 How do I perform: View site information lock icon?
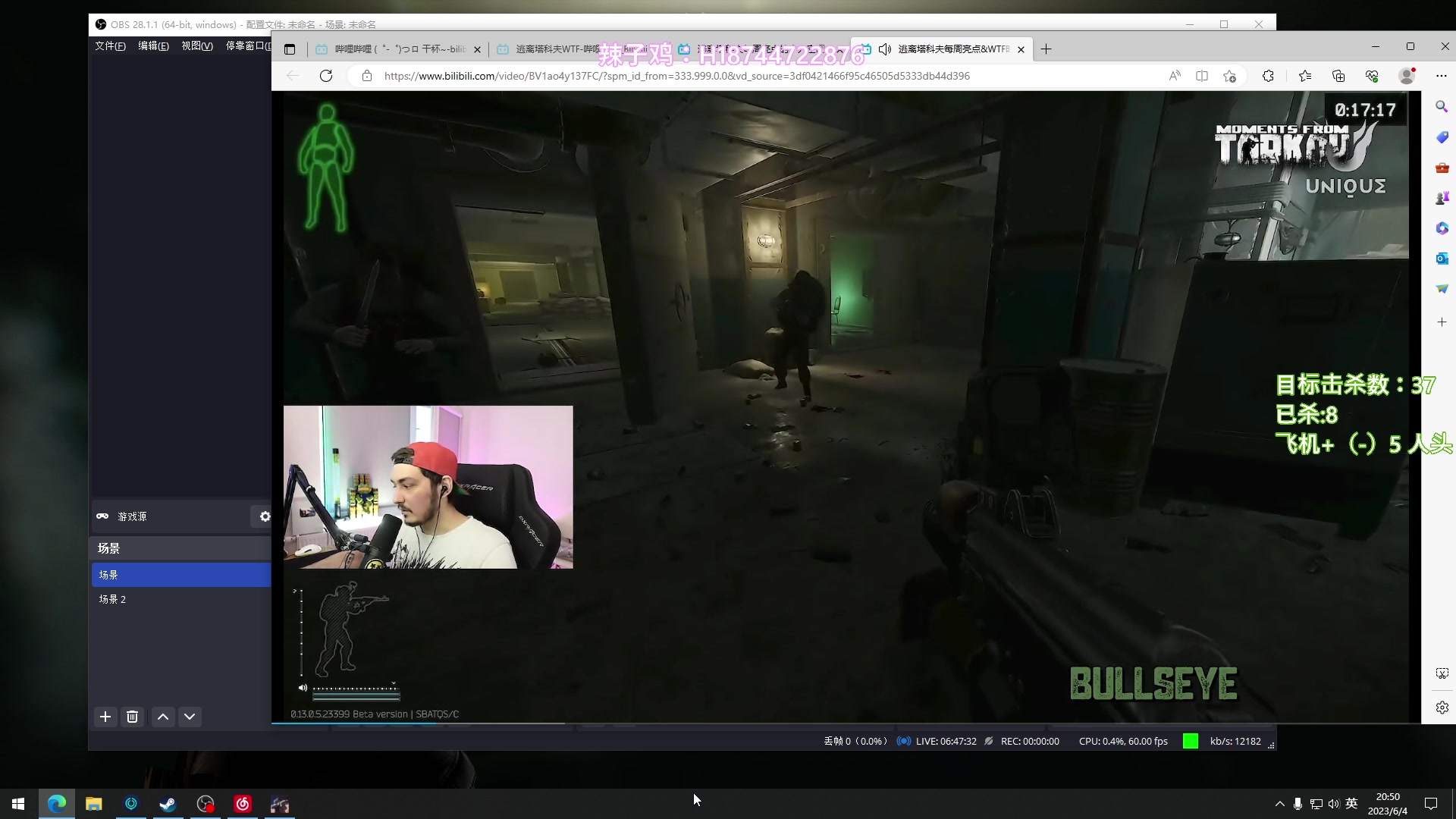[x=367, y=76]
